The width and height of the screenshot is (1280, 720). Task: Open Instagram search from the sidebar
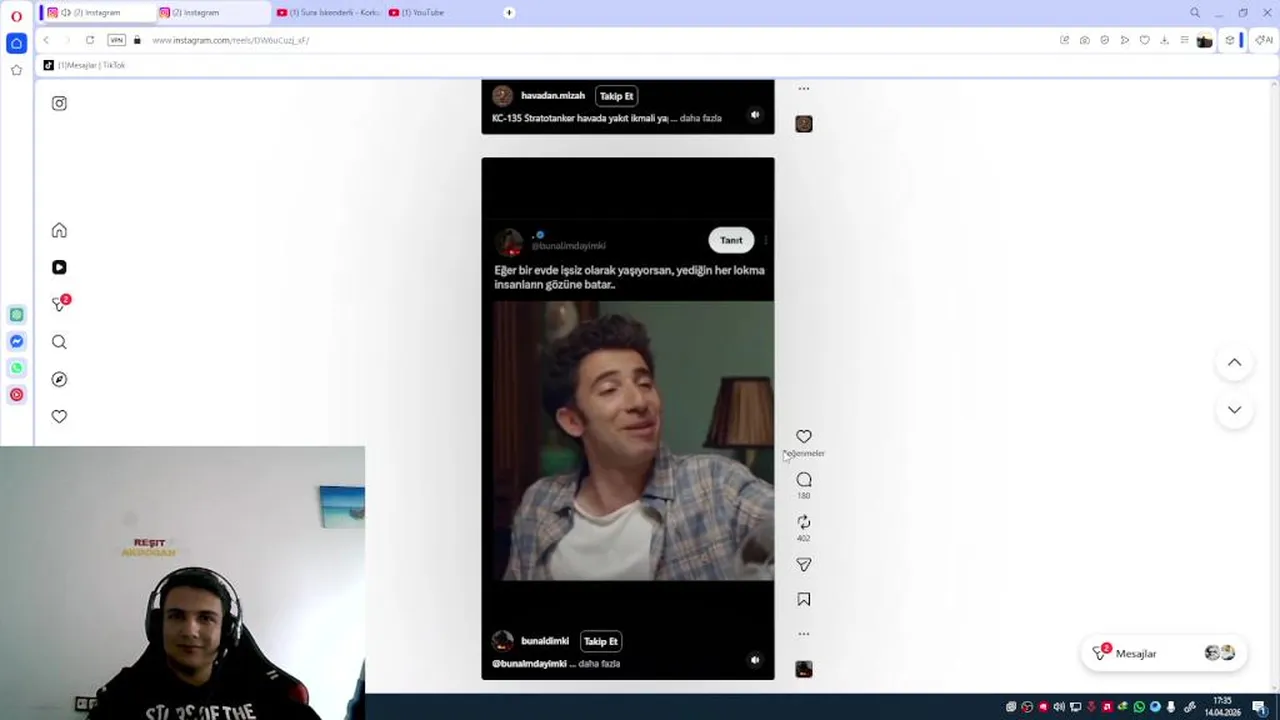coord(59,342)
